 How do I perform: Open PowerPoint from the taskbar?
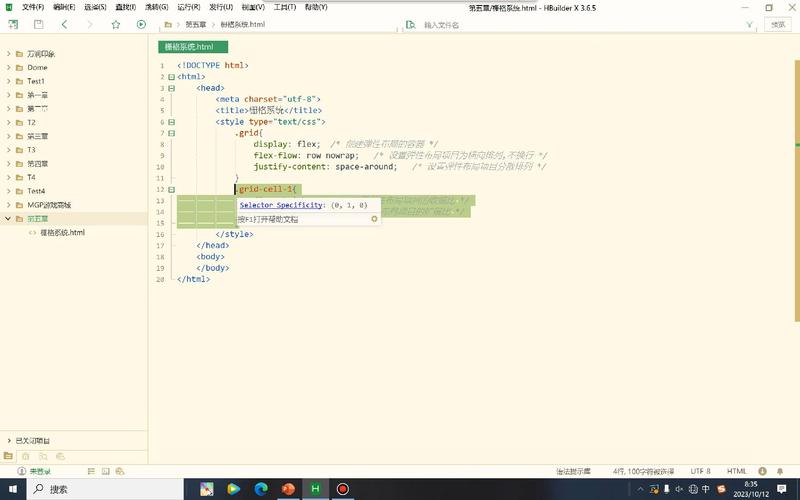[288, 489]
